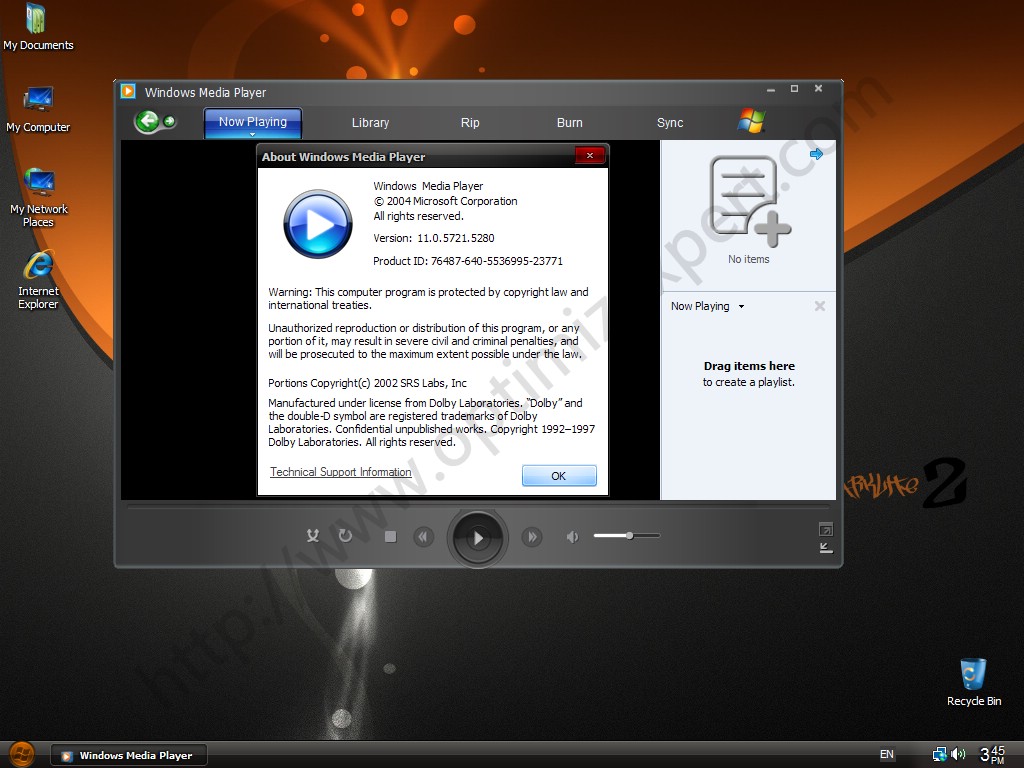Close the list pane with the X
1024x768 pixels.
[820, 306]
